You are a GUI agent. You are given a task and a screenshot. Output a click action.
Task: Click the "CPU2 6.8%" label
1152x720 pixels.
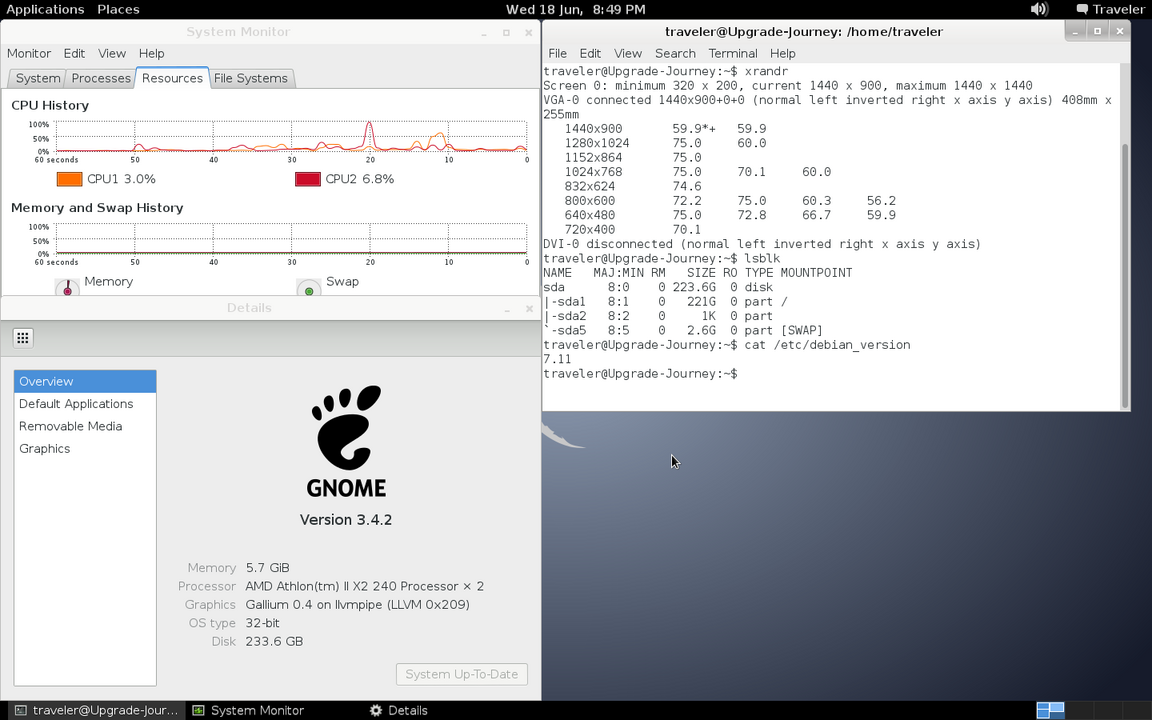coord(360,179)
